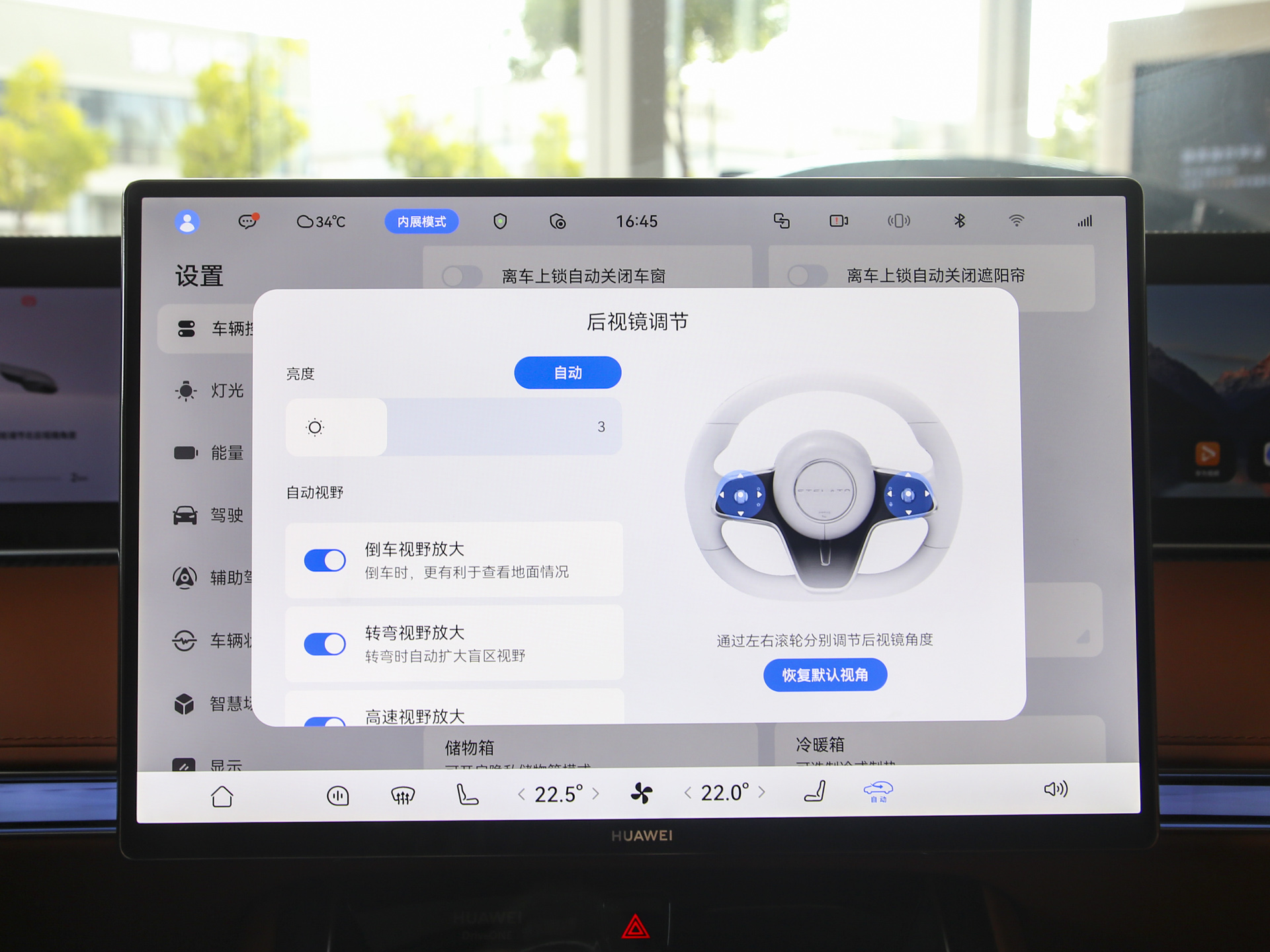Tap the 自动 brightness button
1270x952 pixels.
pos(567,372)
